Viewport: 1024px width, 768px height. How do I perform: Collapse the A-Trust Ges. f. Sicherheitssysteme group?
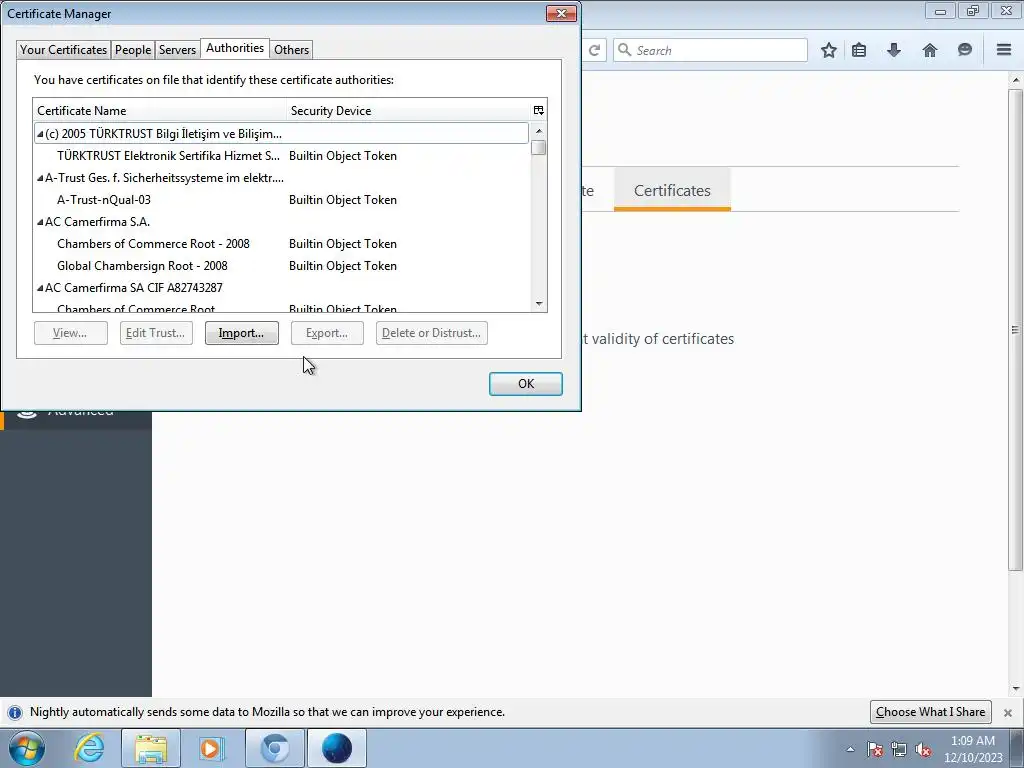pyautogui.click(x=40, y=178)
